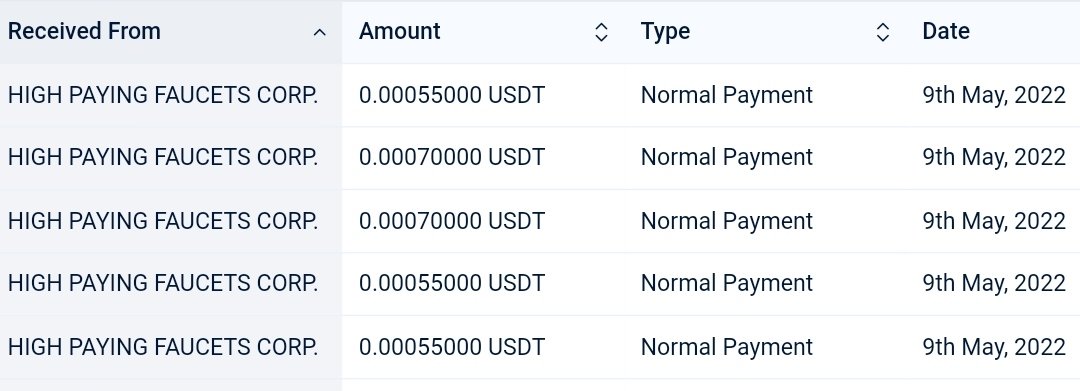Click first 0.00055000 USDT amount
The image size is (1080, 391).
tap(452, 95)
